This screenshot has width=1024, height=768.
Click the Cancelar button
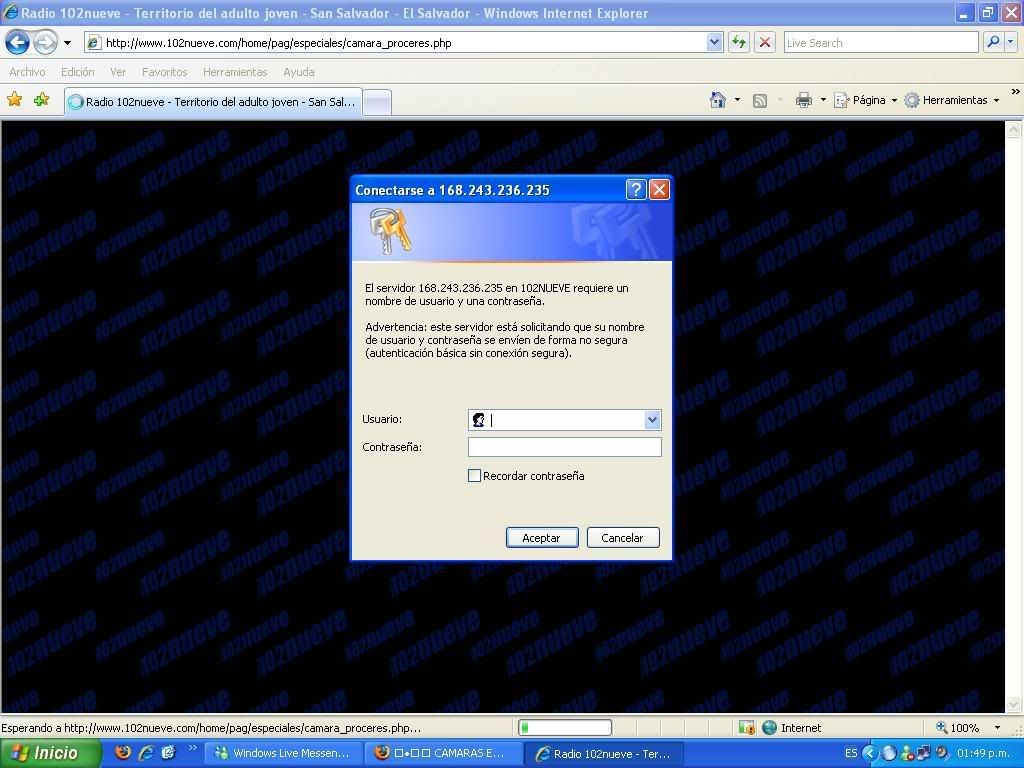(x=623, y=537)
